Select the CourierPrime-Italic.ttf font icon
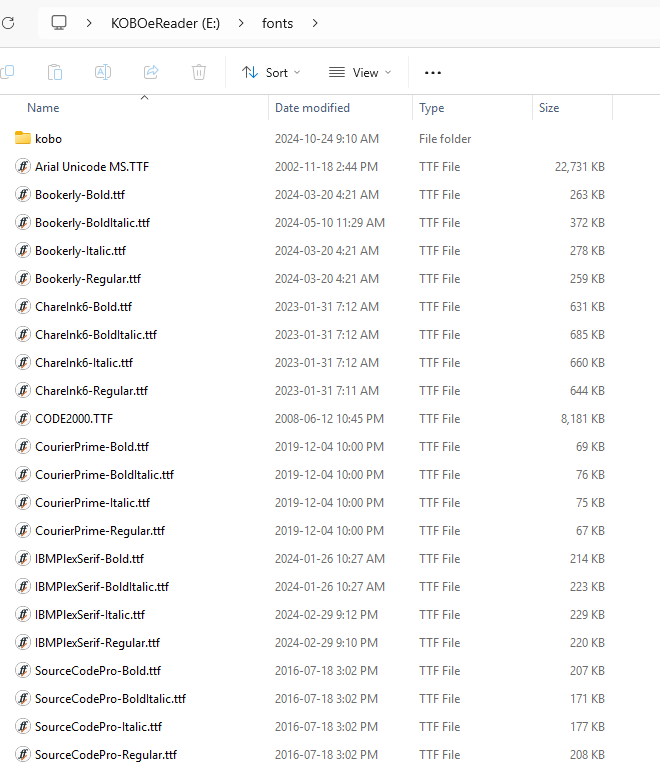660x783 pixels. (x=23, y=502)
